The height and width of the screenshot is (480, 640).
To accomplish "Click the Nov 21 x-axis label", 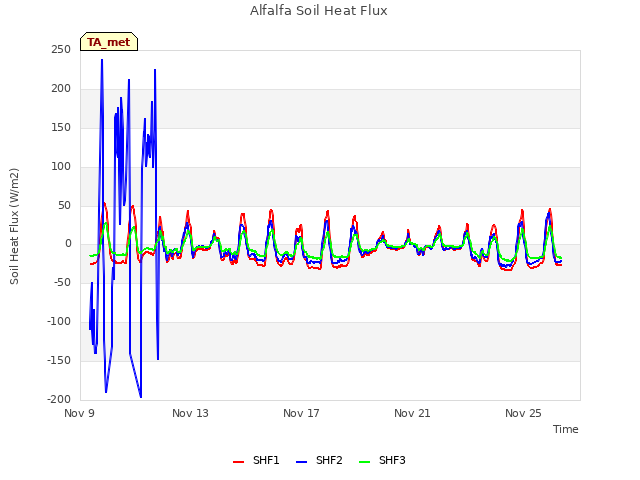I will [x=412, y=413].
